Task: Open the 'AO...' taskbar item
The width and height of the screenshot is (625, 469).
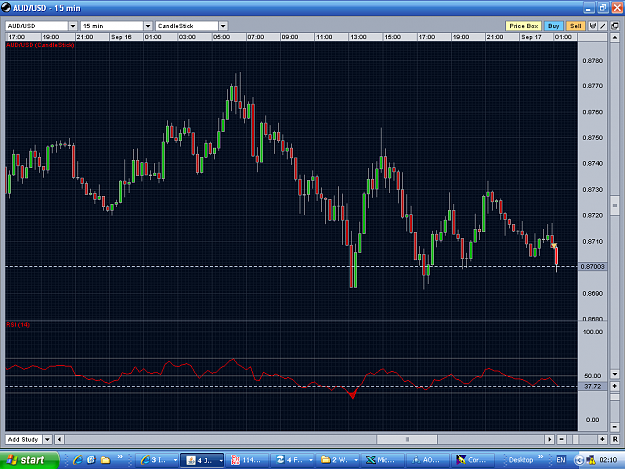Action: (x=428, y=460)
